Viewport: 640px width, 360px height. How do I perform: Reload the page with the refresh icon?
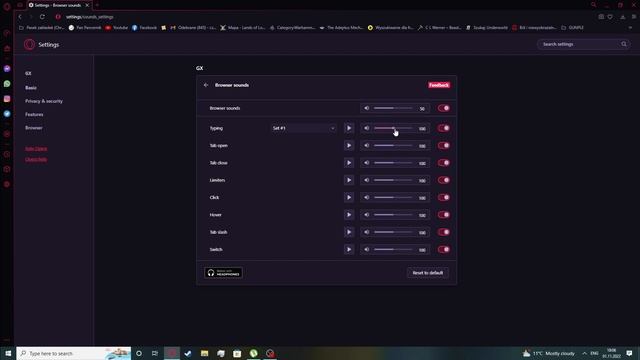tap(42, 17)
